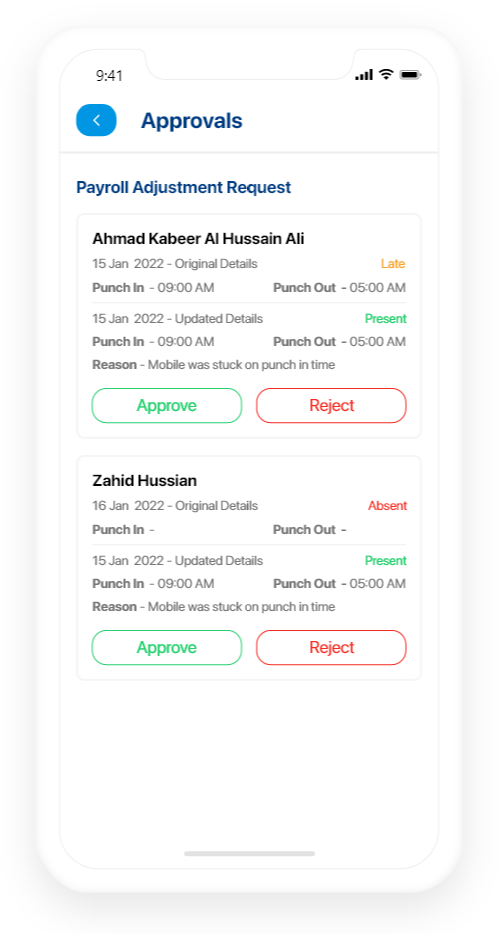Select the Reason text in Ahmad's card
This screenshot has height=934, width=499.
[214, 365]
